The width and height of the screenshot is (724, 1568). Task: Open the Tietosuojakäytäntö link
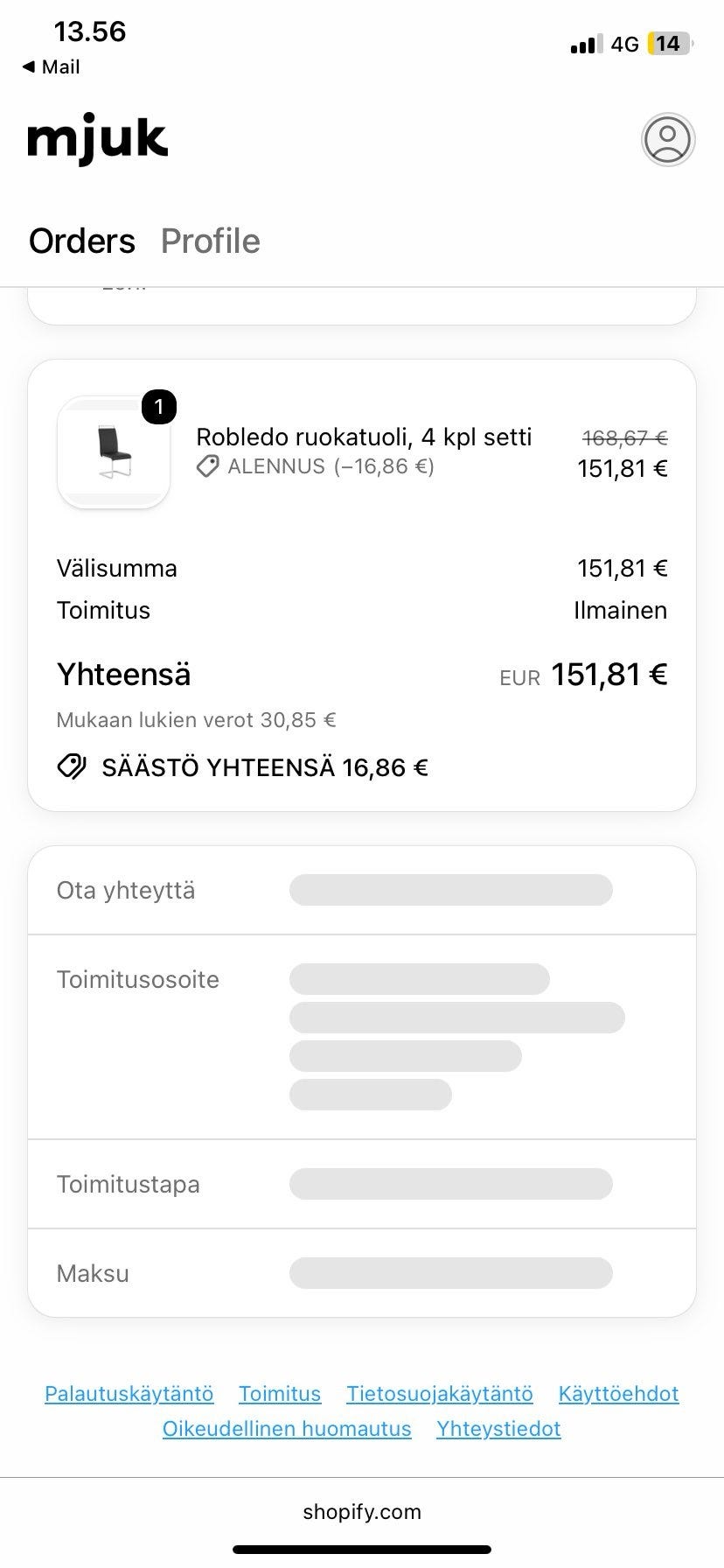click(440, 1393)
